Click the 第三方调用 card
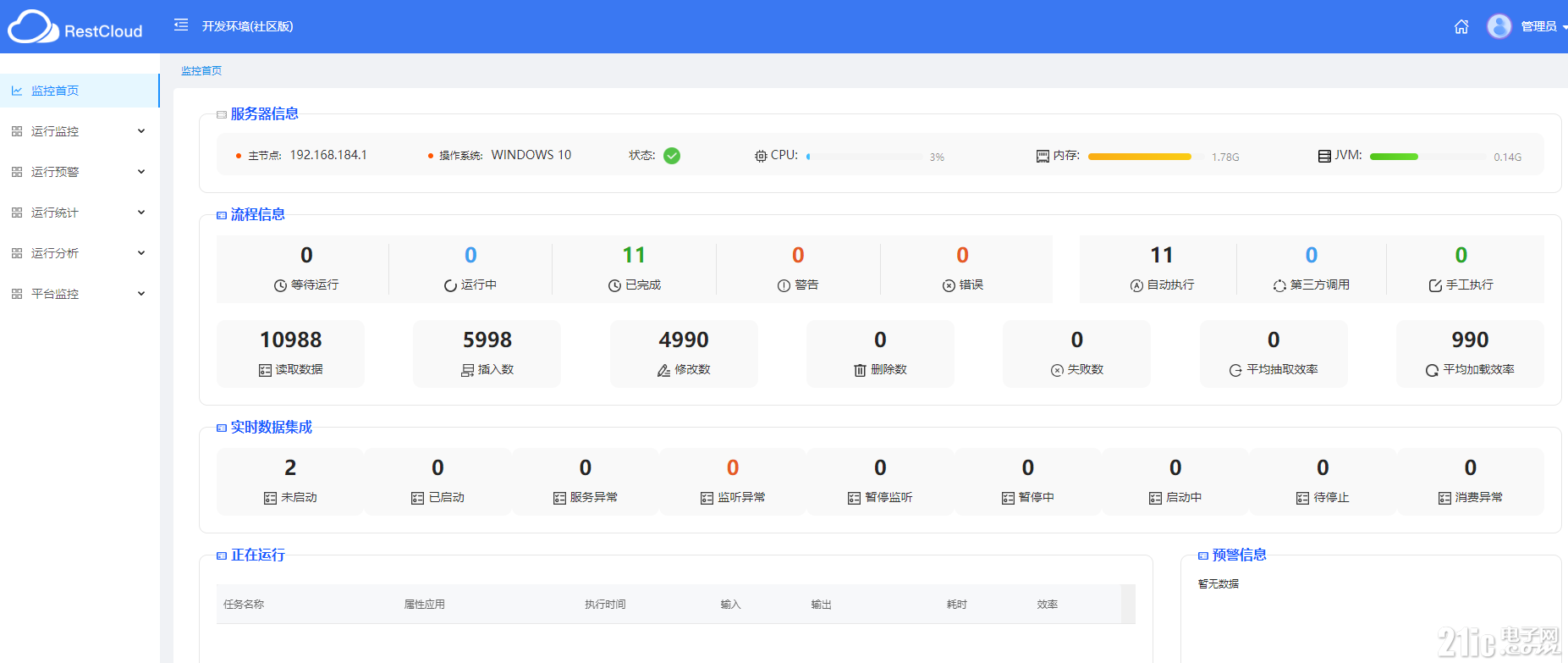 (1311, 268)
